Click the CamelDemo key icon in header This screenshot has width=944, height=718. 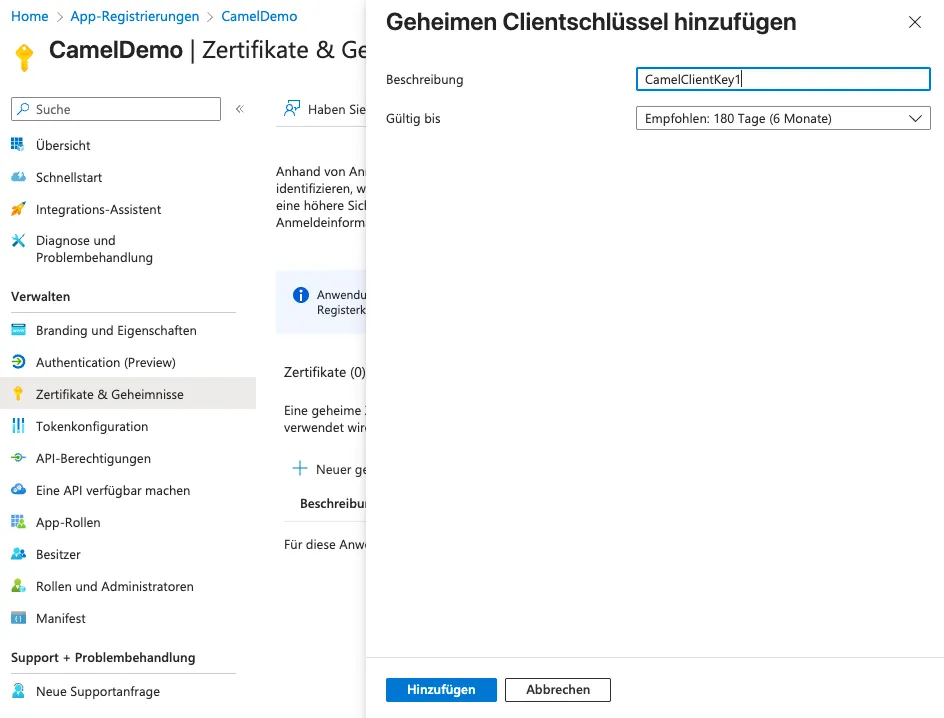click(x=24, y=58)
